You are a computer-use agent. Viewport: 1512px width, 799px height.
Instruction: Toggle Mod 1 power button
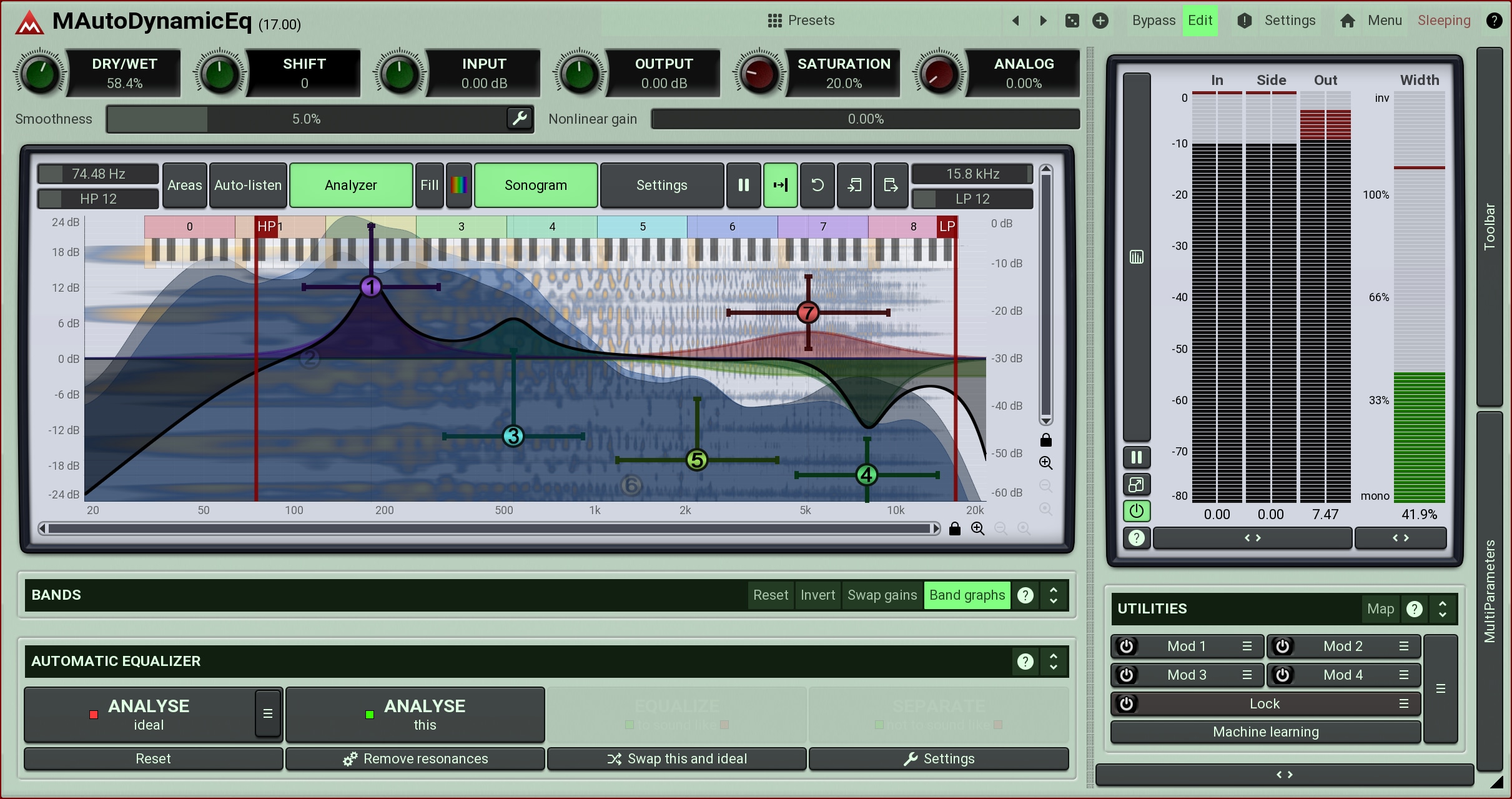(1127, 646)
